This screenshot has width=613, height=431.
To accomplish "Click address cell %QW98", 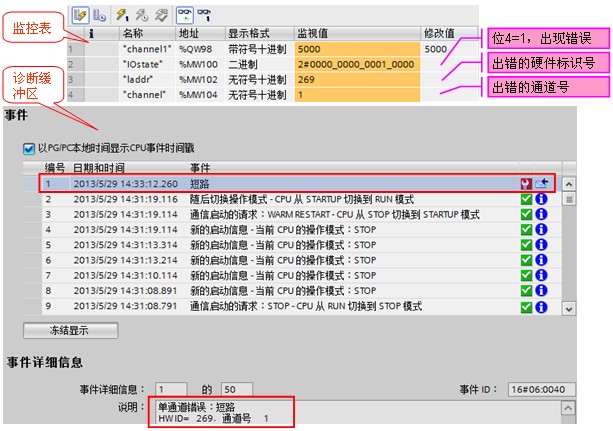I will point(200,49).
